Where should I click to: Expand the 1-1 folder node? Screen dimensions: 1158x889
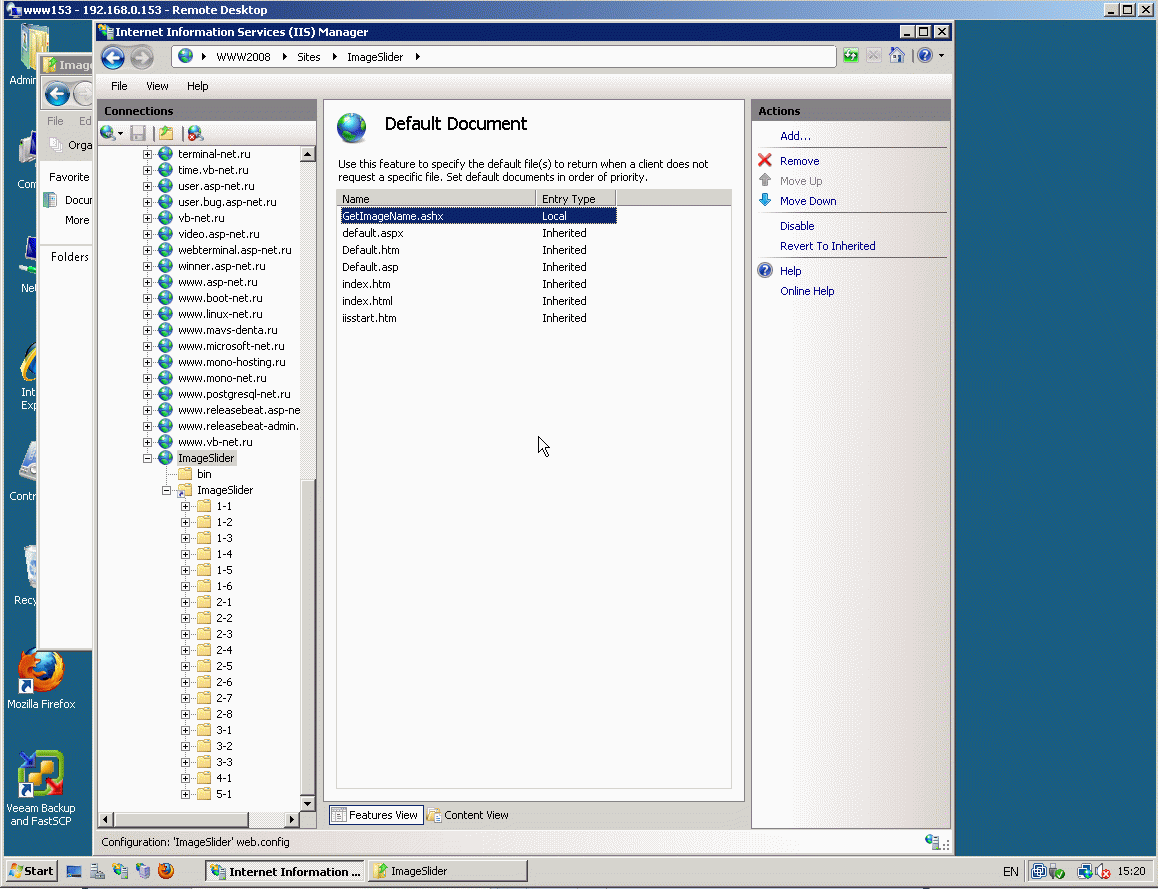click(185, 507)
